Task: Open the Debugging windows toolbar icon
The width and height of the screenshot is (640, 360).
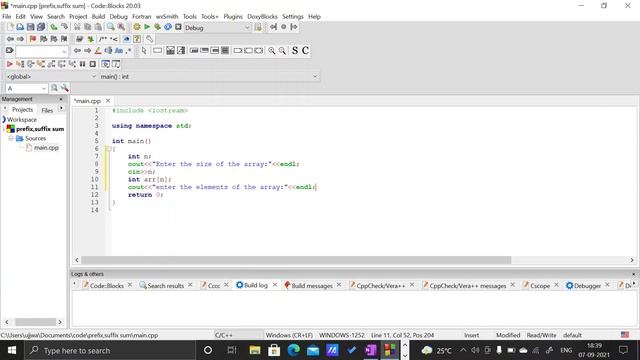Action: (x=105, y=64)
